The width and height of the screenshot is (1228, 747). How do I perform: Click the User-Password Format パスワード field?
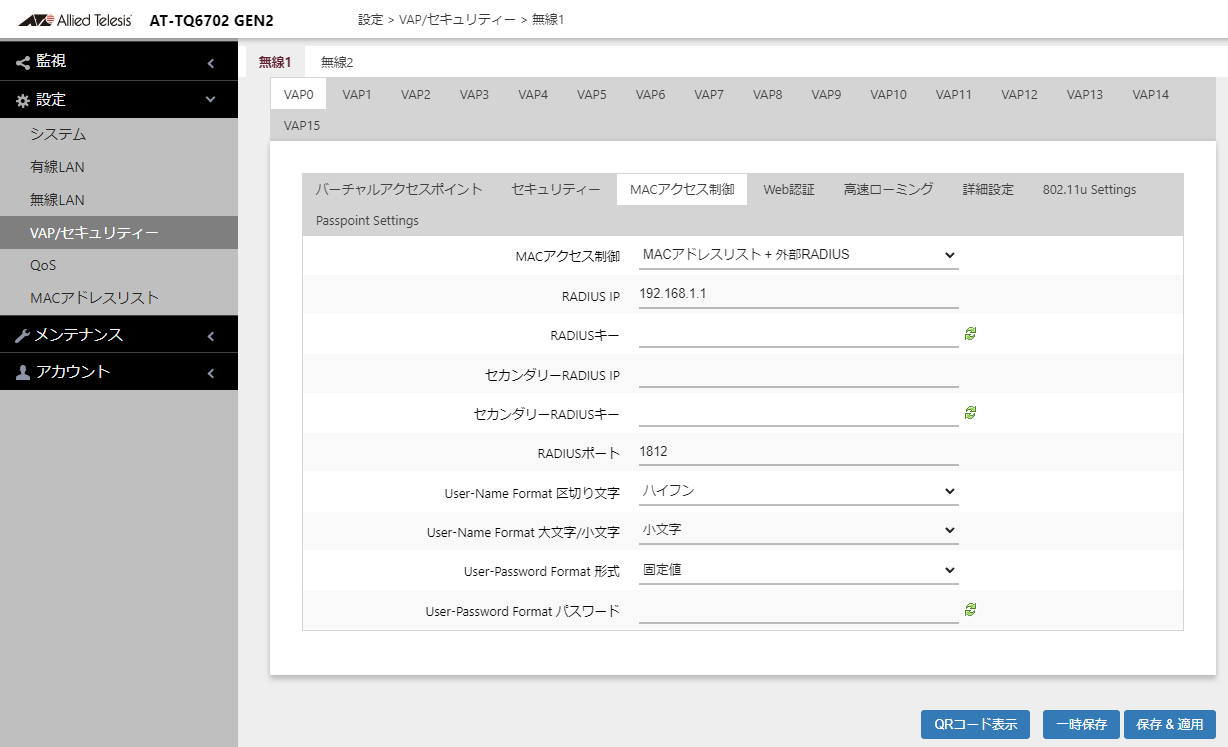coord(798,609)
